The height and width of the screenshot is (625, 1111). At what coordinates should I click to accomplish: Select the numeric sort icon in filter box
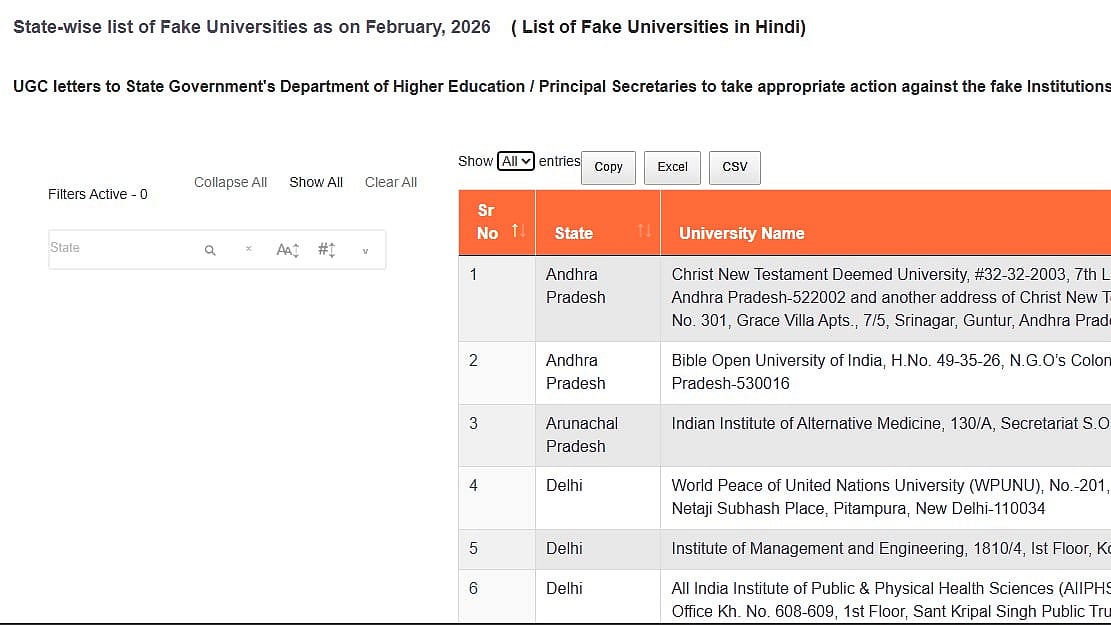pos(326,248)
